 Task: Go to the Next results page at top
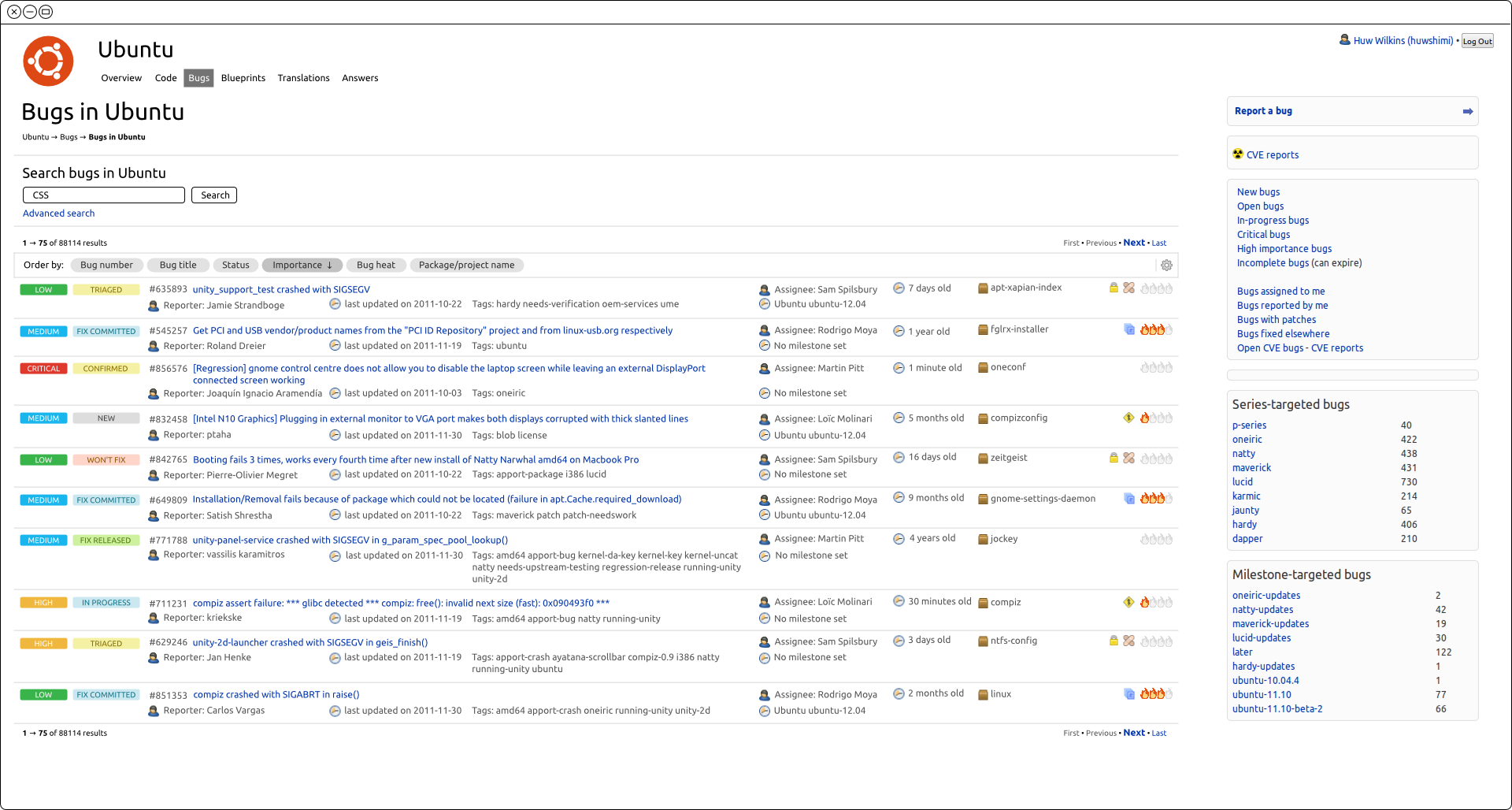tap(1133, 243)
